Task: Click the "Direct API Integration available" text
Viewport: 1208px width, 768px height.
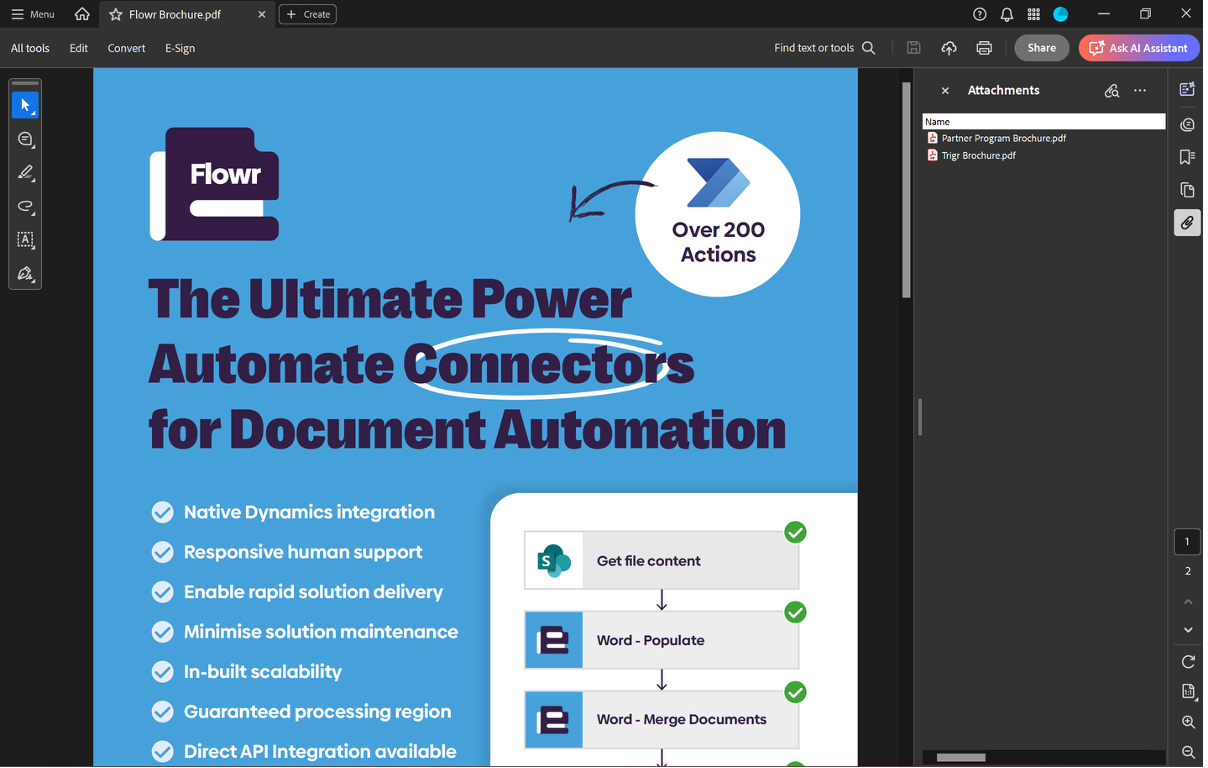Action: [x=320, y=751]
